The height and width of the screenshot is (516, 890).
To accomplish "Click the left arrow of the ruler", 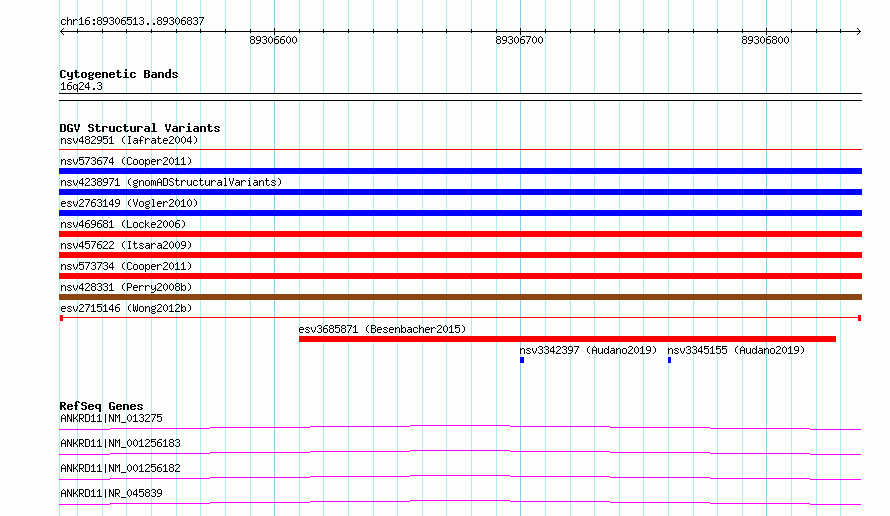I will pyautogui.click(x=62, y=31).
